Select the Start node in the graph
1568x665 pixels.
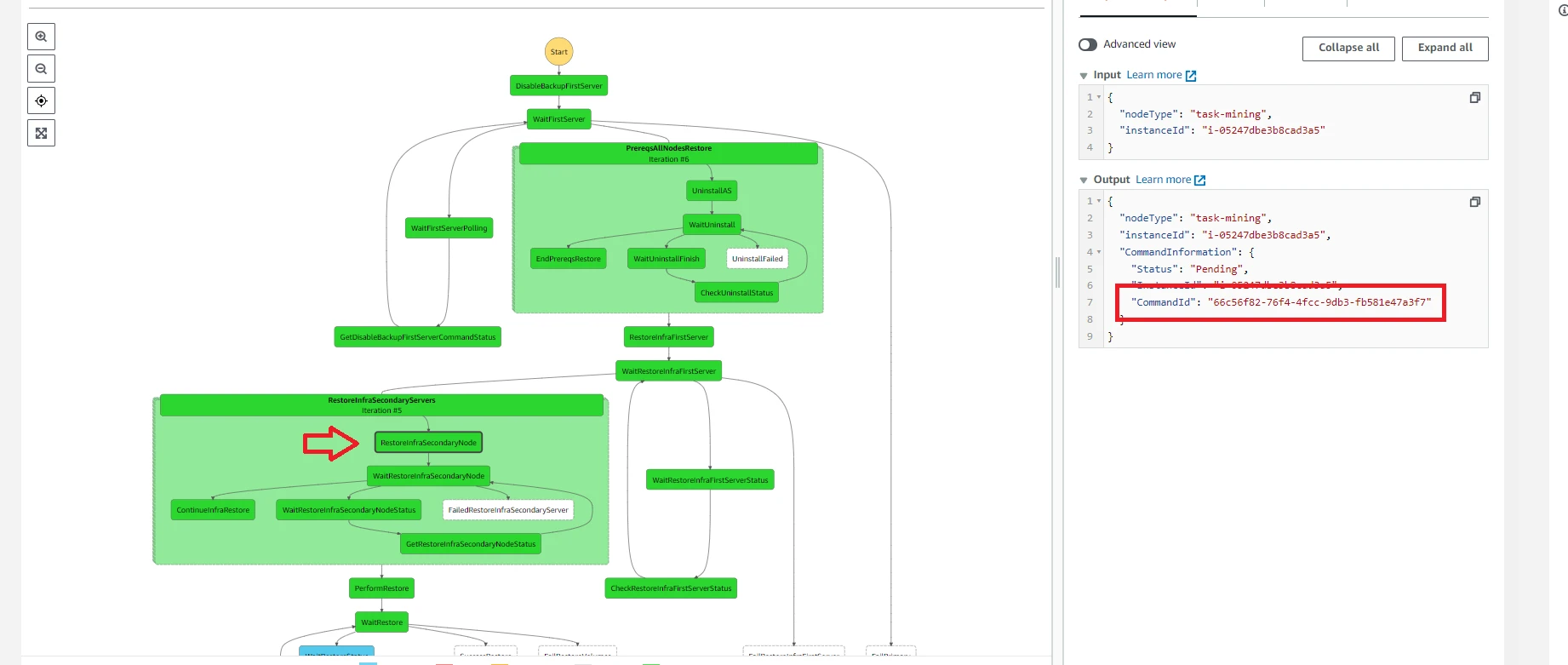558,52
